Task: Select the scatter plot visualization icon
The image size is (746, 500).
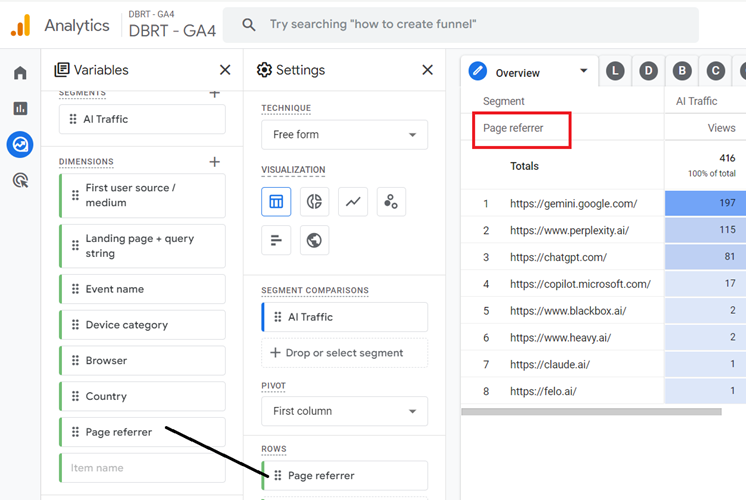Action: click(391, 202)
